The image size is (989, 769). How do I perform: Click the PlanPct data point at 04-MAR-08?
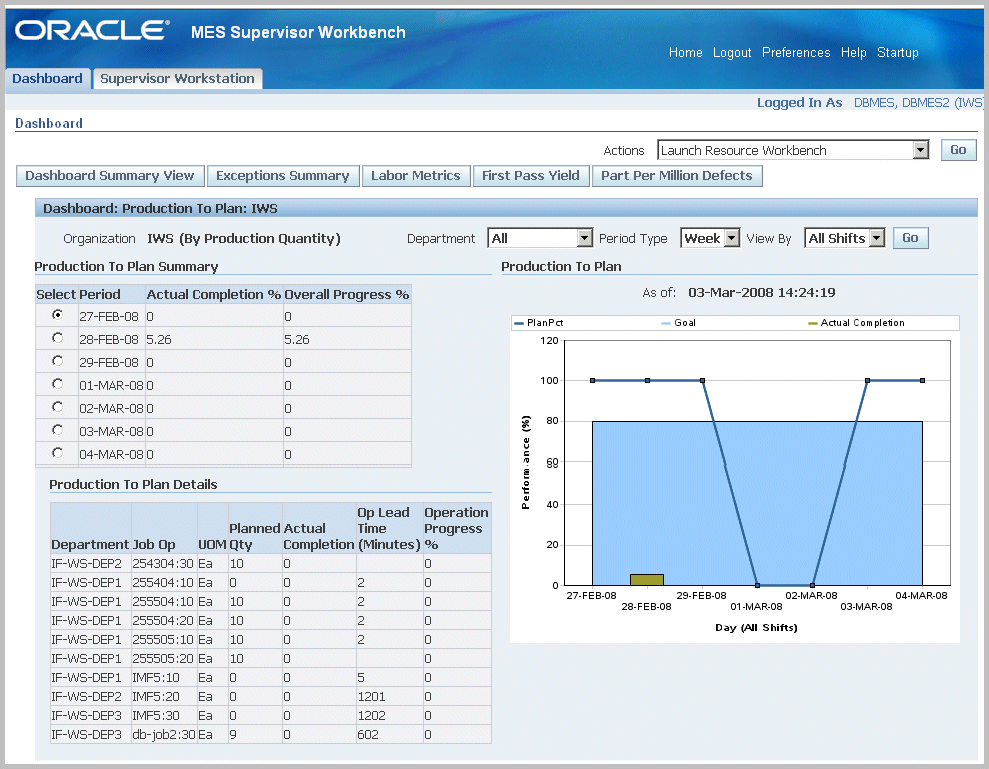tap(922, 380)
